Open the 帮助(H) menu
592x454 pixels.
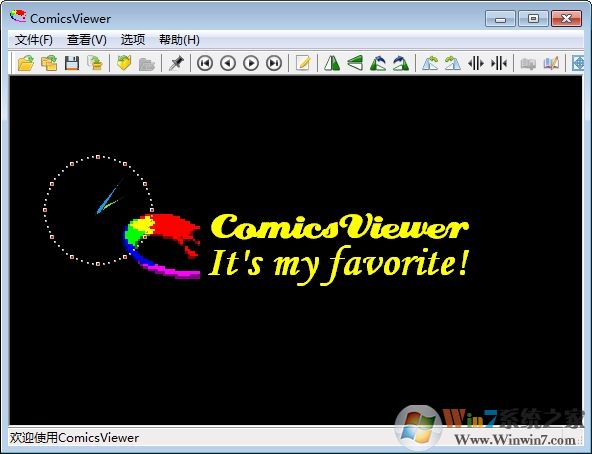point(179,40)
